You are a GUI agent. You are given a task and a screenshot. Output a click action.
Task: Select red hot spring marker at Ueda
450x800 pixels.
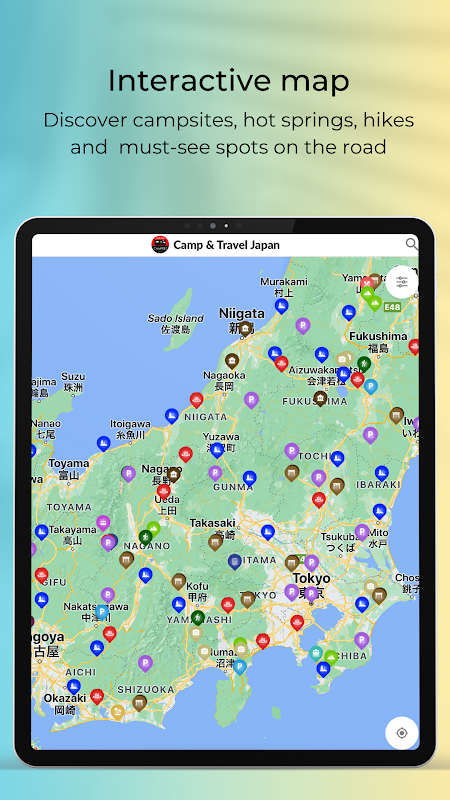164,492
